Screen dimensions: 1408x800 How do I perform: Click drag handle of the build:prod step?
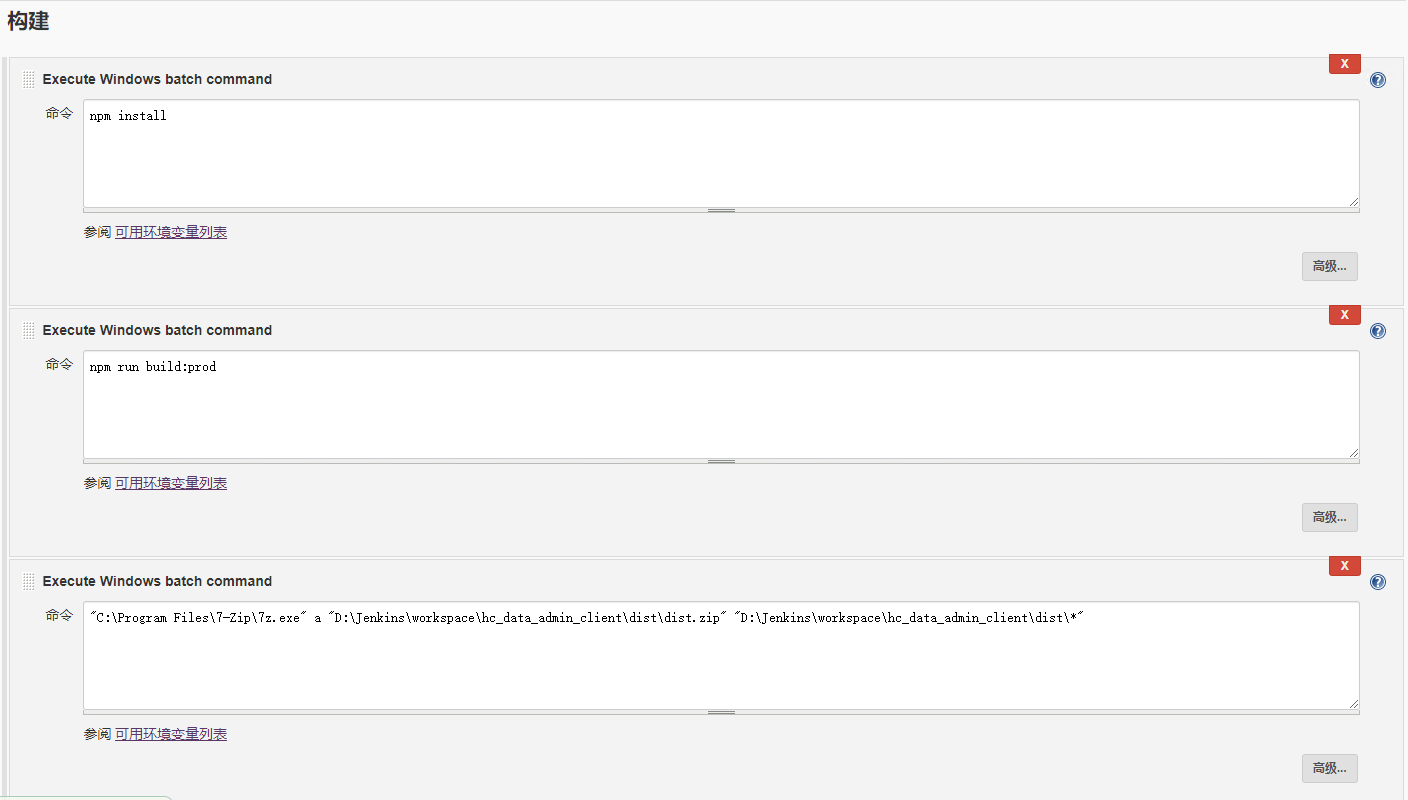tap(29, 331)
